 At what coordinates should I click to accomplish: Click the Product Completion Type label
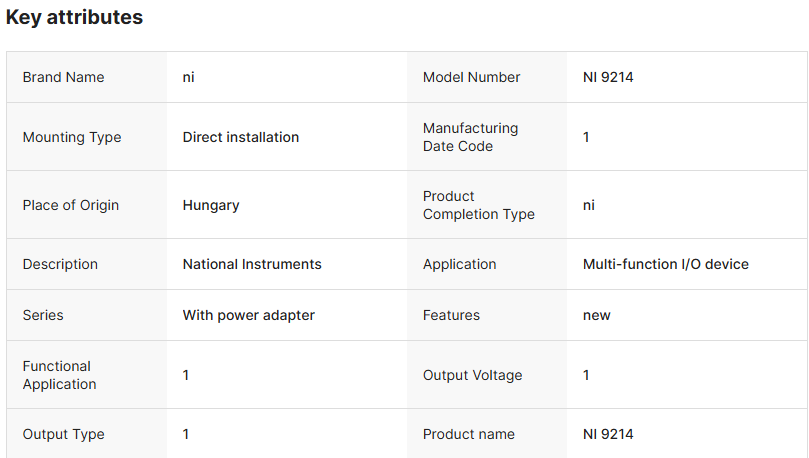pos(478,205)
